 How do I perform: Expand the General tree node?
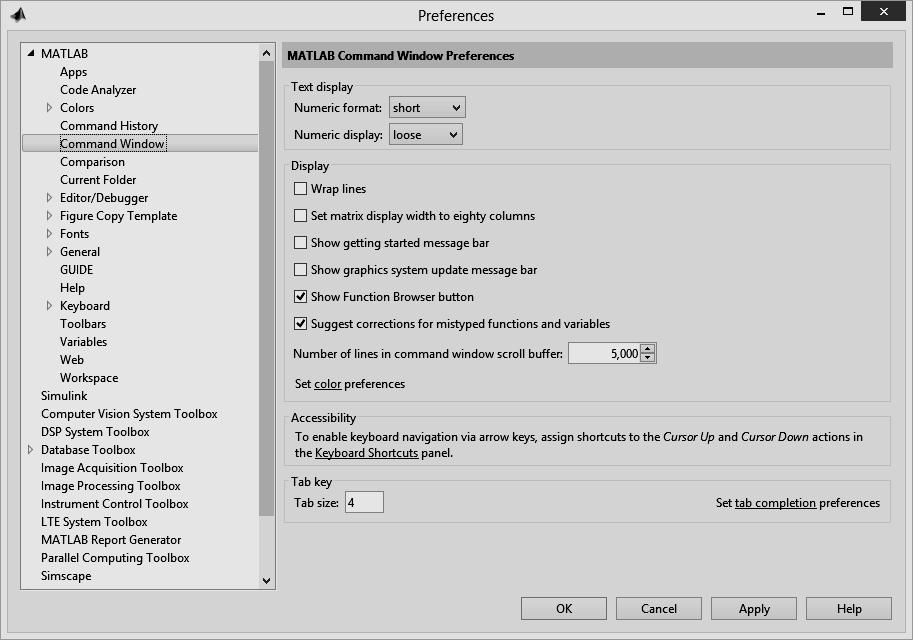click(49, 252)
